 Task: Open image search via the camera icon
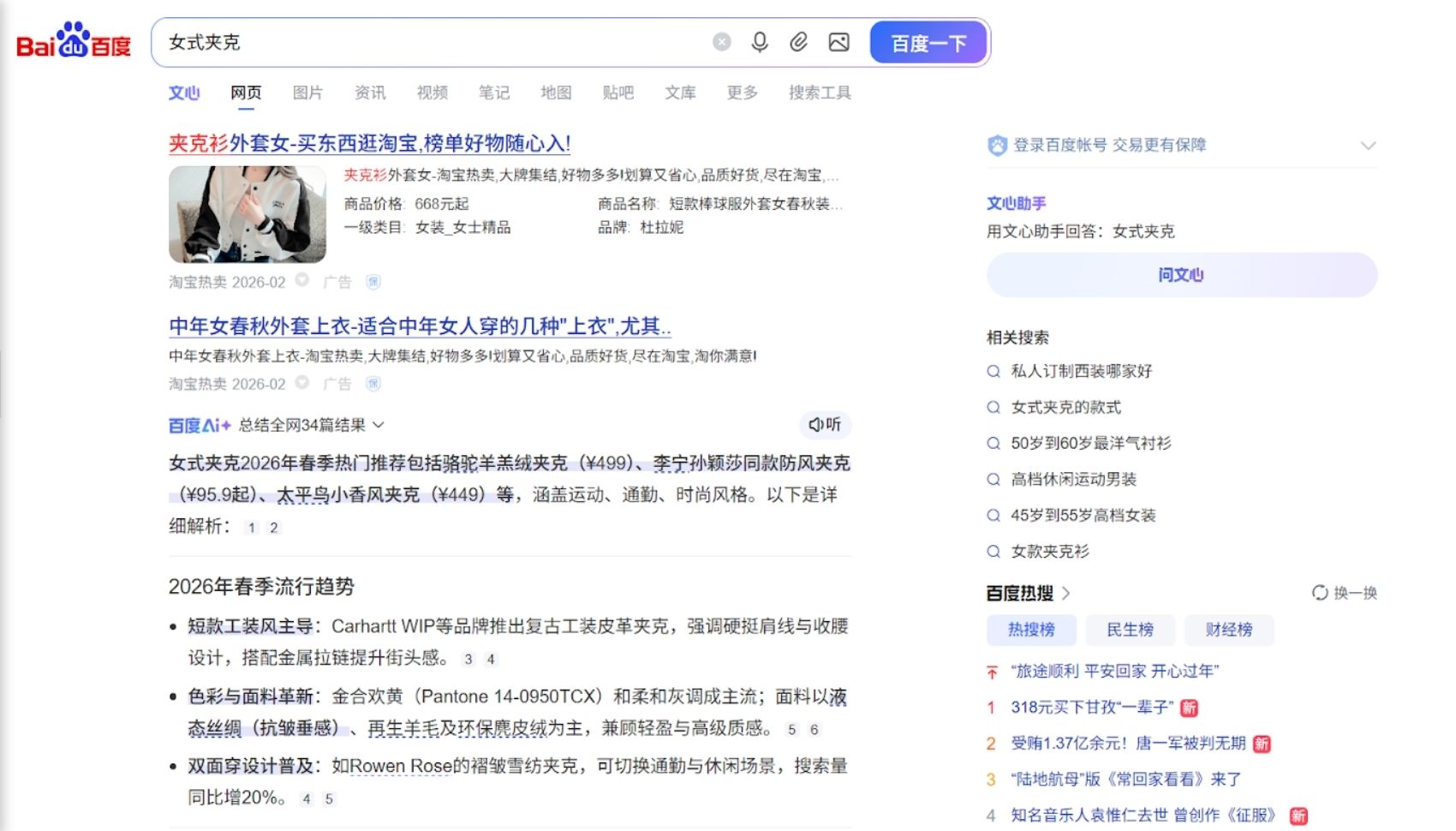tap(839, 42)
